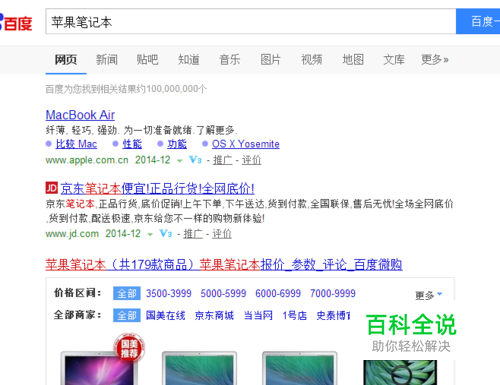This screenshot has height=385, width=500.
Task: Open the 地图 tab
Action: click(x=353, y=60)
